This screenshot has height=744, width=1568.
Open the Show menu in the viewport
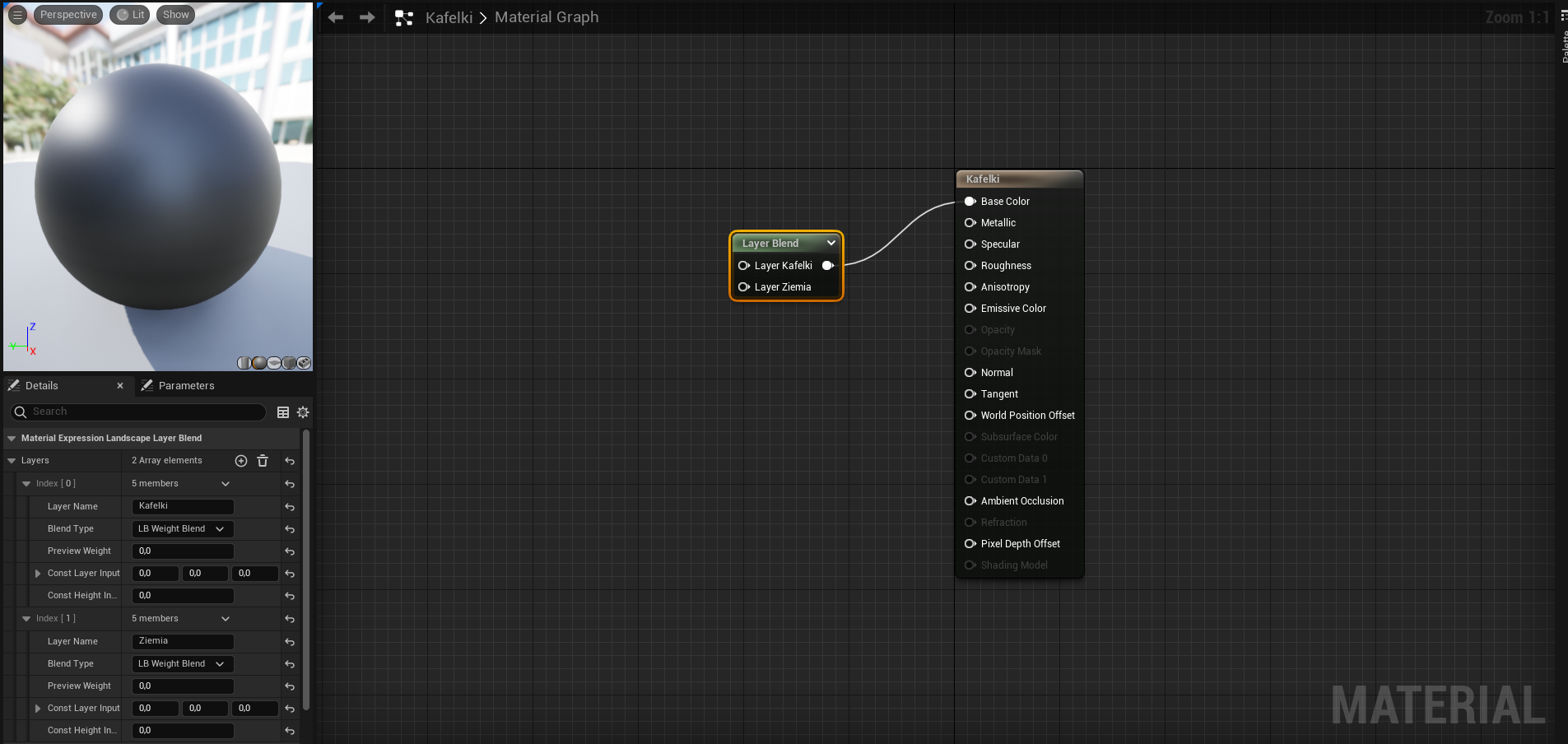[175, 14]
